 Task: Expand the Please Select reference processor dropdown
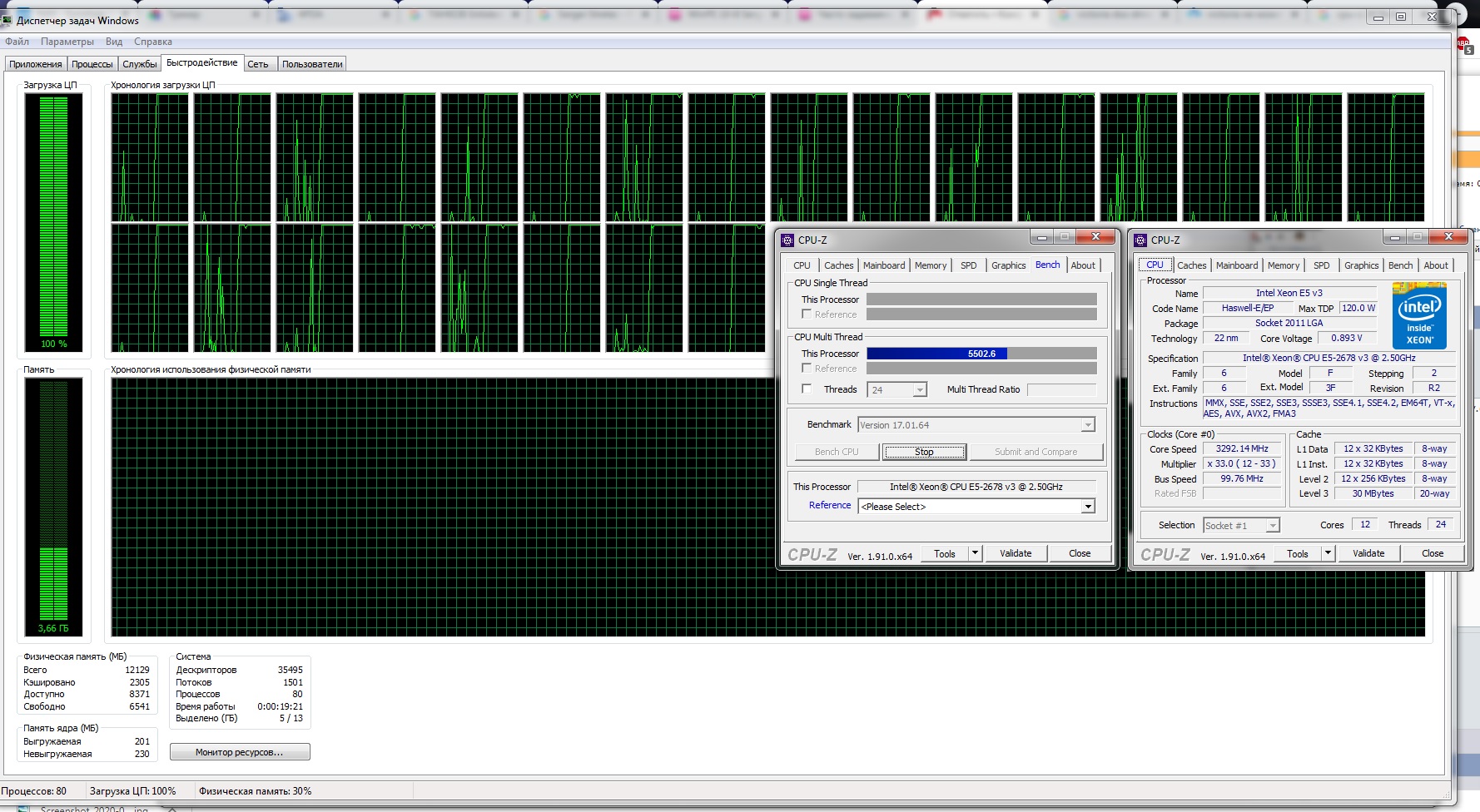pyautogui.click(x=976, y=506)
